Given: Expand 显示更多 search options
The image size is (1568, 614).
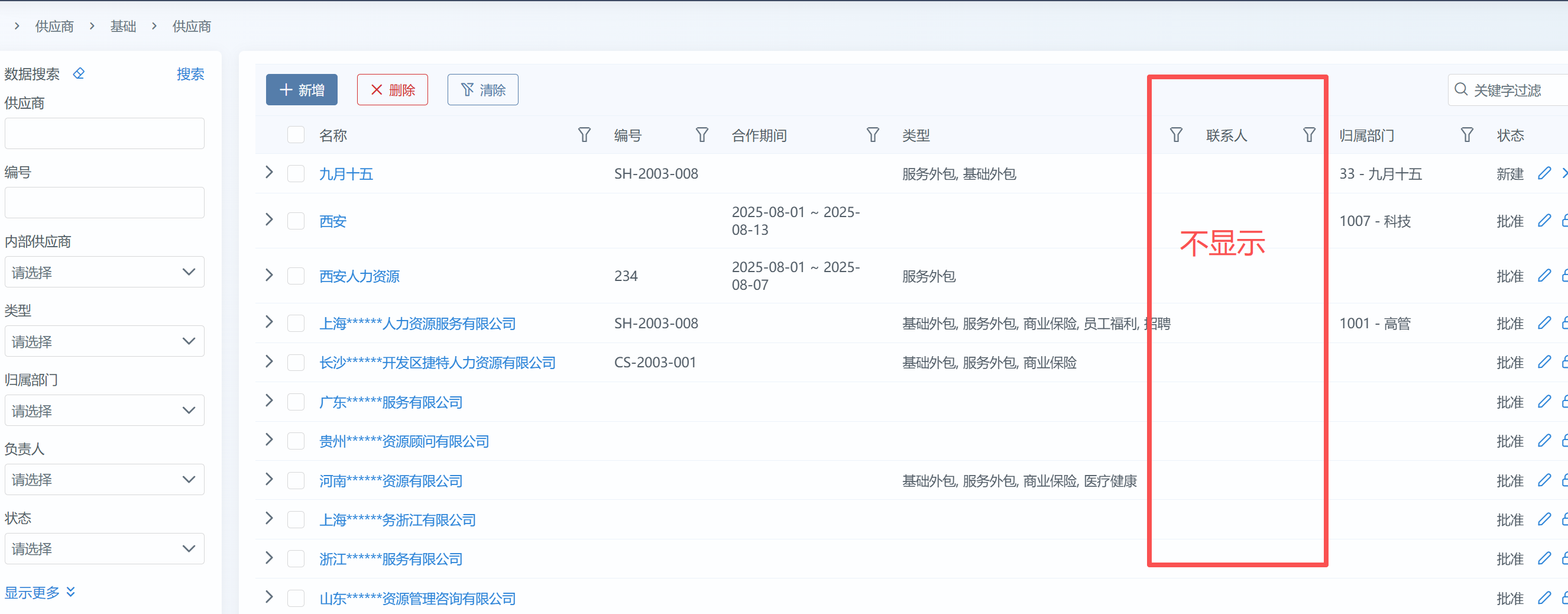Looking at the screenshot, I should tap(40, 592).
